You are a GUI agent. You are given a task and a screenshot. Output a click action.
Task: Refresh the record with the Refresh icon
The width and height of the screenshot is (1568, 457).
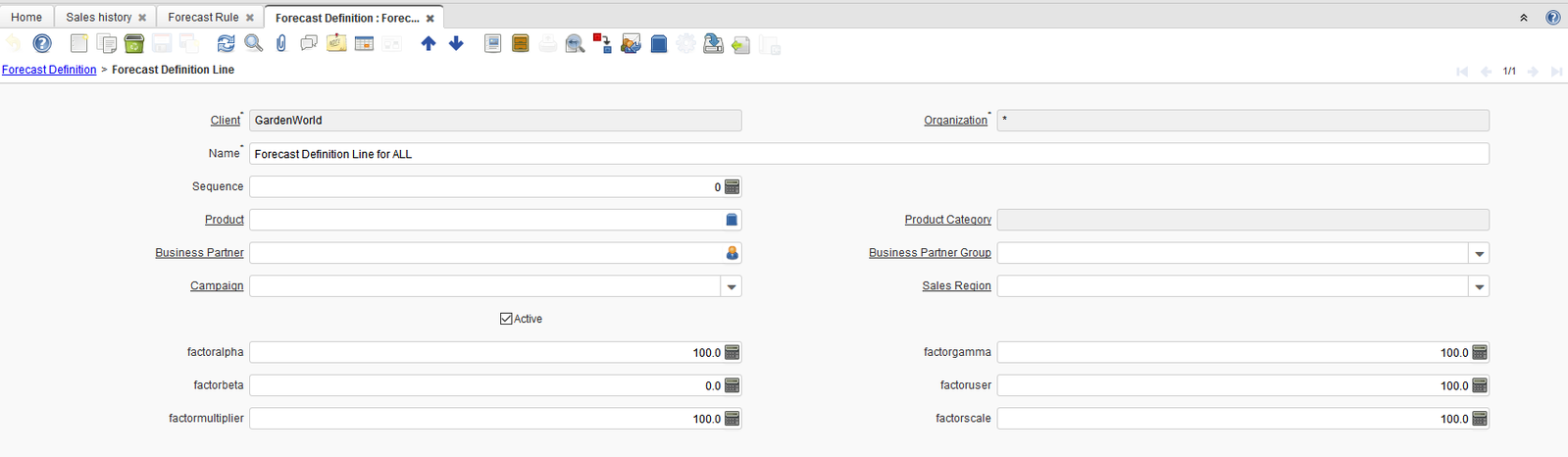point(226,43)
